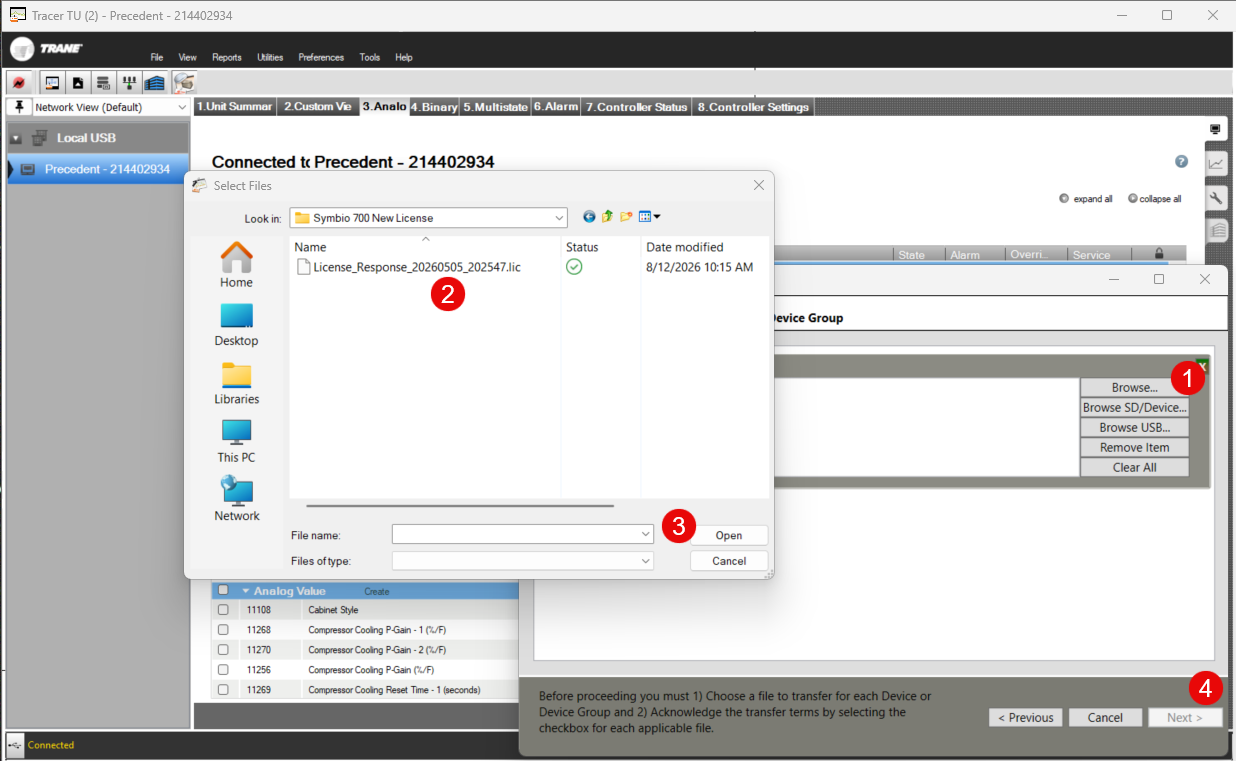Viewport: 1236px width, 761px height.
Task: Open the building icon on right sidebar
Action: coord(1216,231)
